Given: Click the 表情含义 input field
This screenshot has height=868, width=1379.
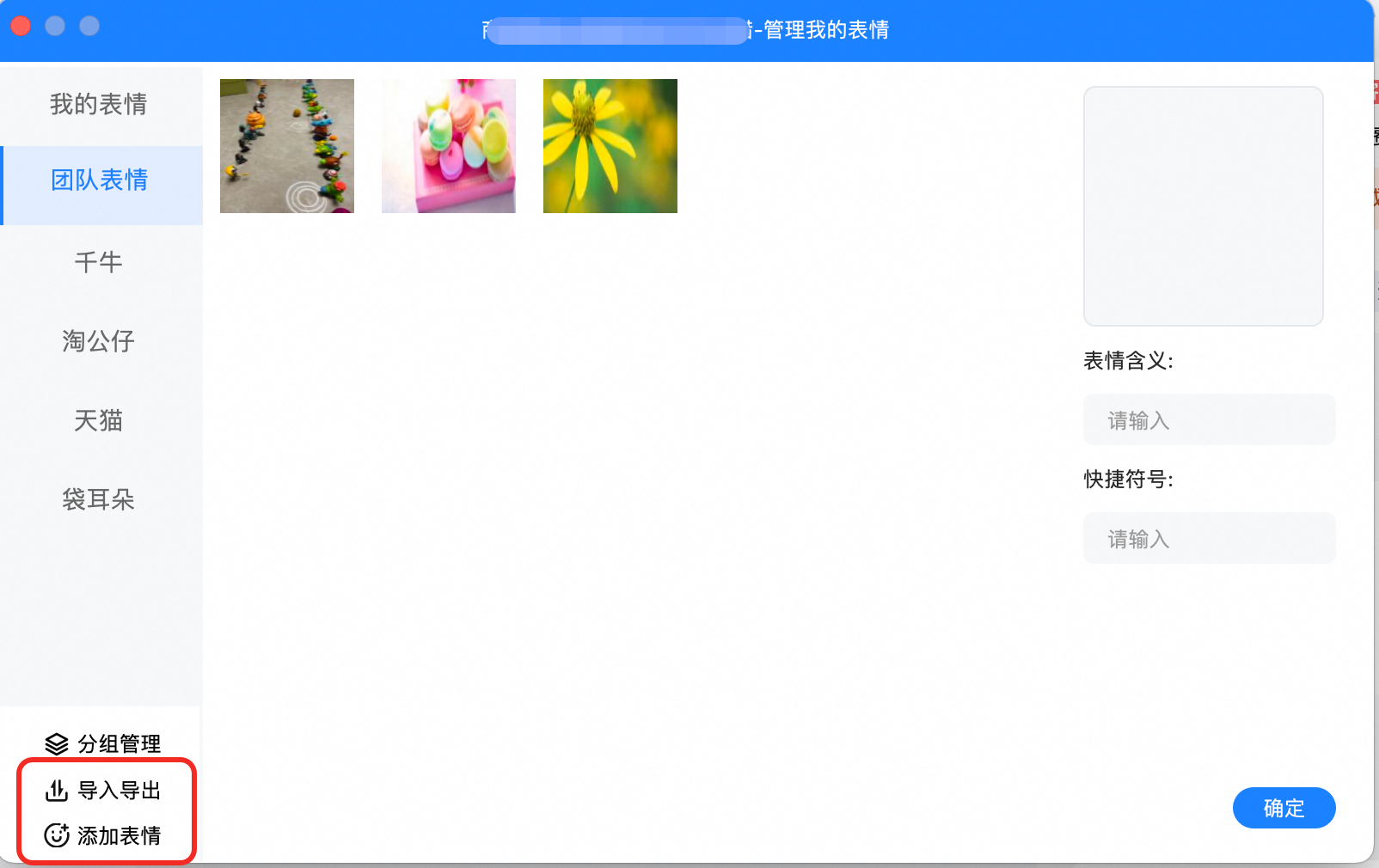Looking at the screenshot, I should (1209, 419).
